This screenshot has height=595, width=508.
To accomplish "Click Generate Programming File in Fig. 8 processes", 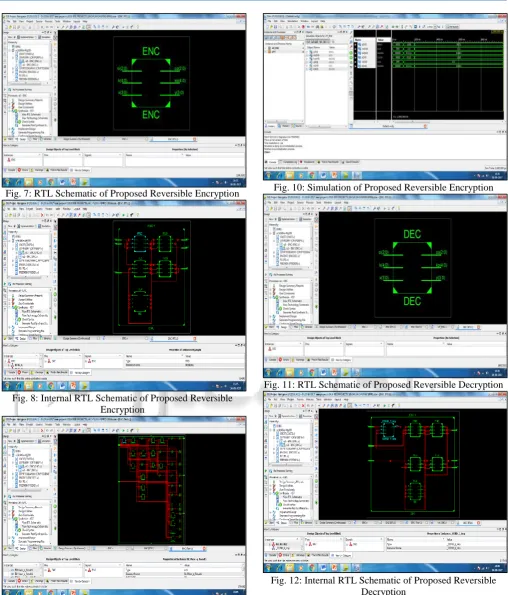I will pos(30,331).
